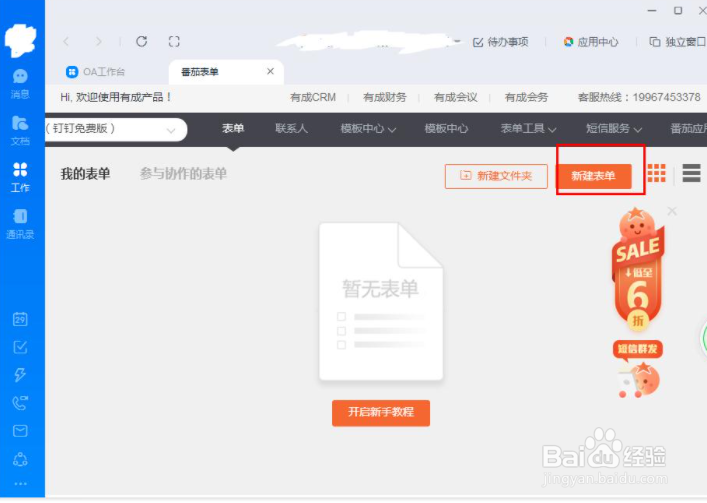Click the fullscreen brackets icon
The height and width of the screenshot is (503, 707).
[174, 41]
